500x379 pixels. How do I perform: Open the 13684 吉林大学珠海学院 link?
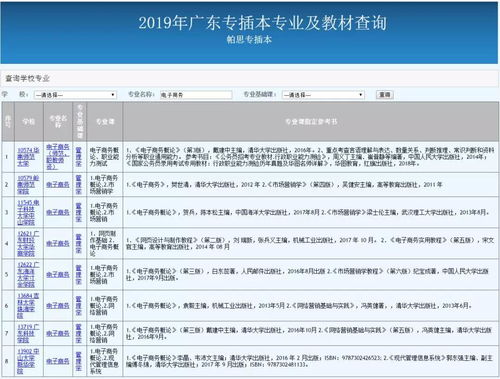[x=28, y=306]
